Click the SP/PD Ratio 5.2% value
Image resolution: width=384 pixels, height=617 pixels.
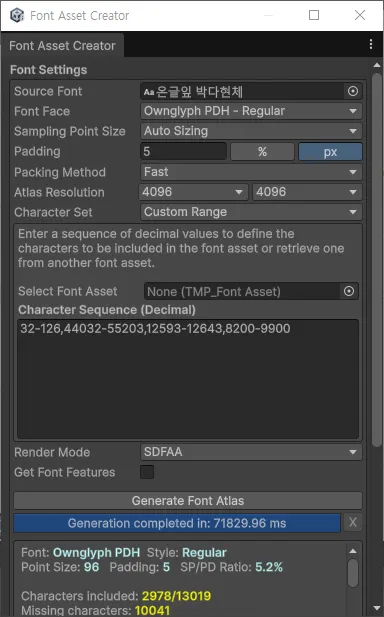(269, 567)
